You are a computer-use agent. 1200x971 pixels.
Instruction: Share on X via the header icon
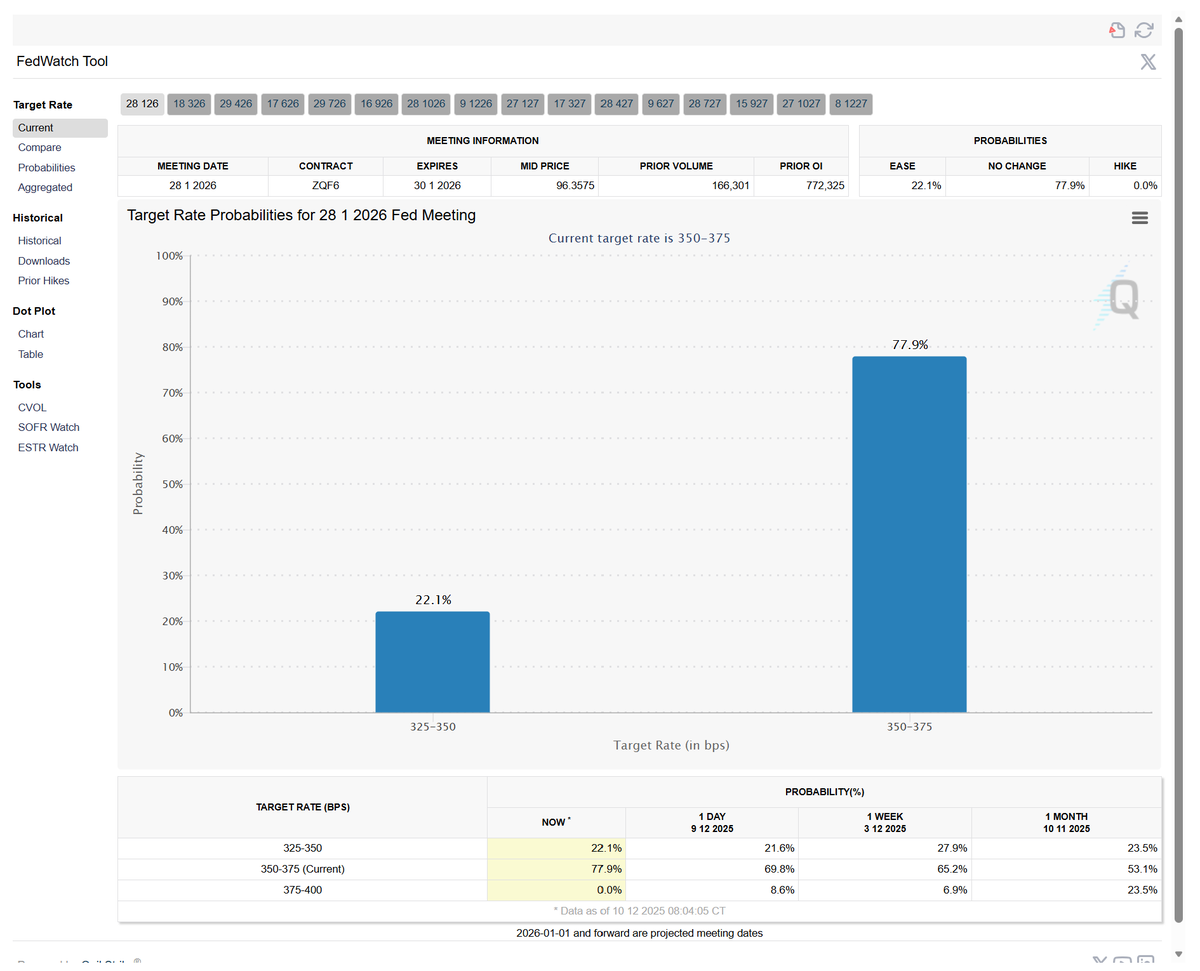point(1148,62)
